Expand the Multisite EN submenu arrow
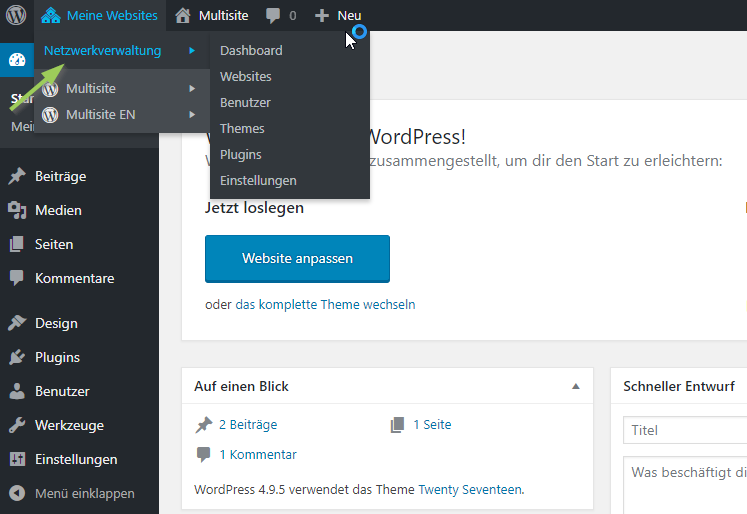747x514 pixels. coord(192,114)
